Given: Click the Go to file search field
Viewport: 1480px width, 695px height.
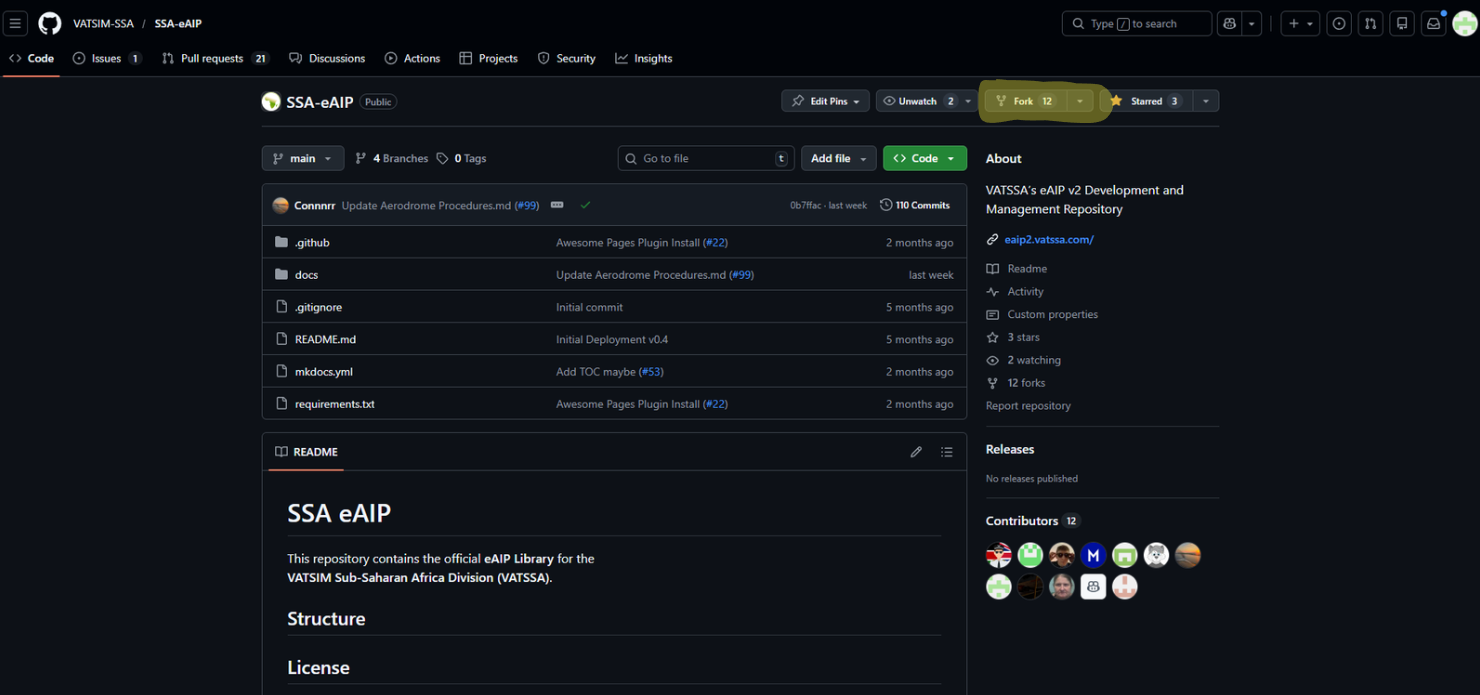Looking at the screenshot, I should point(705,158).
